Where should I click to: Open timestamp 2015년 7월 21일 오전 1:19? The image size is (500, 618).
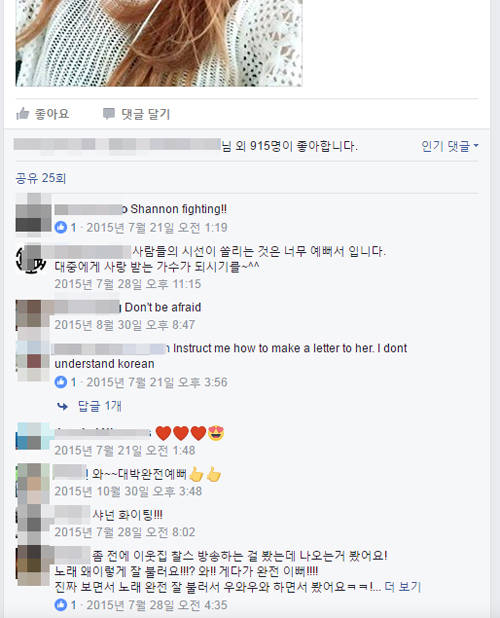157,227
